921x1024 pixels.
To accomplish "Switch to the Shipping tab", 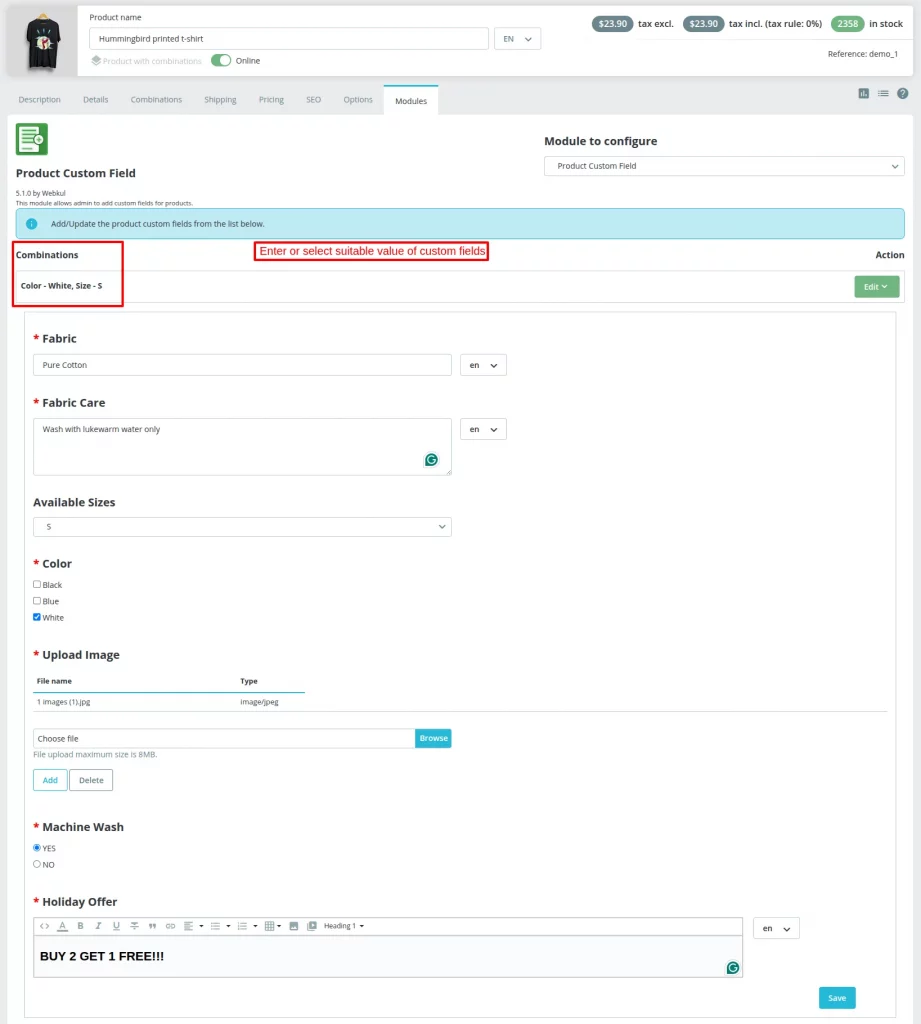I will [x=220, y=99].
